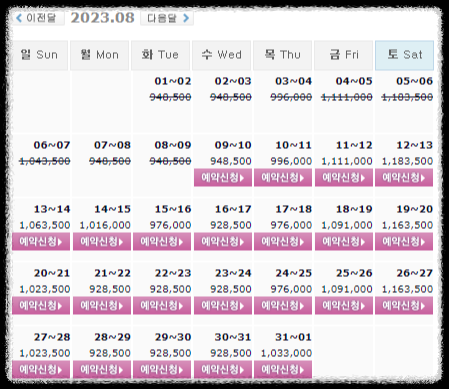The width and height of the screenshot is (449, 389).
Task: Select the 화 Tue column header
Action: 160,55
